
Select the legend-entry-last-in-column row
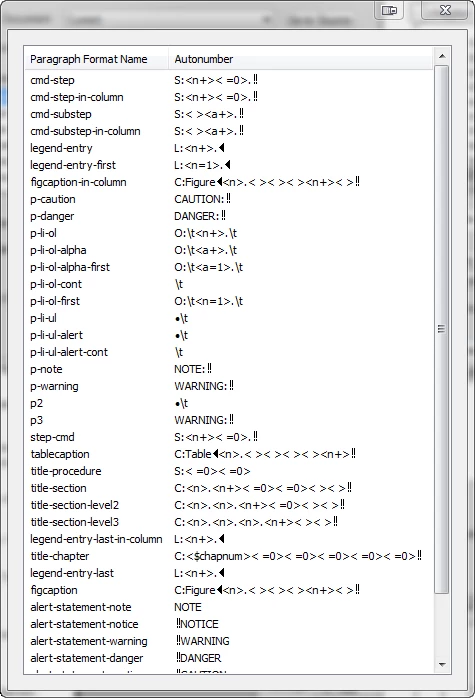(x=228, y=539)
